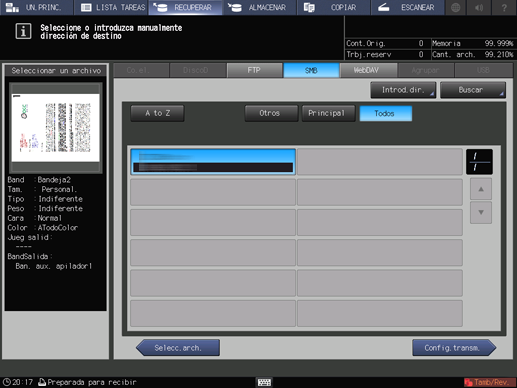
Task: Switch to the RECUPERAR tab
Action: pos(185,7)
